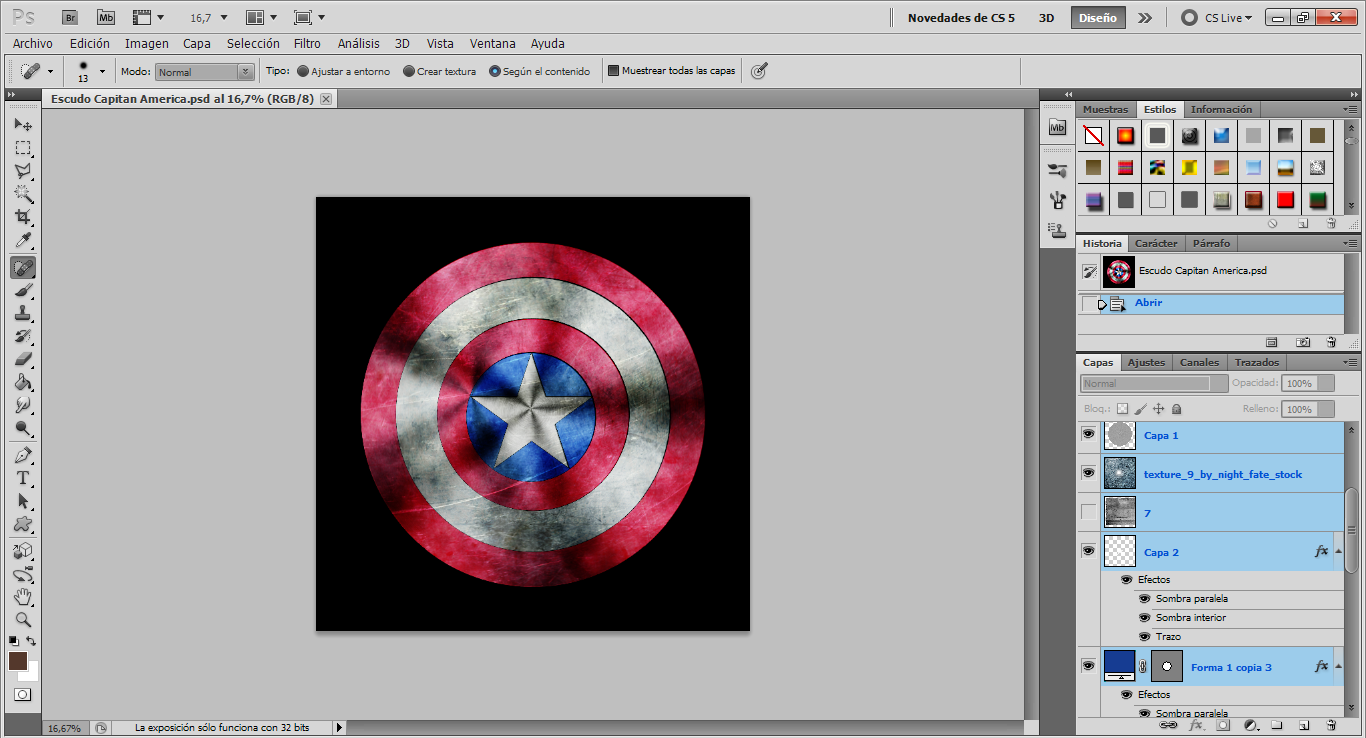This screenshot has width=1366, height=738.
Task: Select the Horizontal Type tool
Action: (23, 478)
